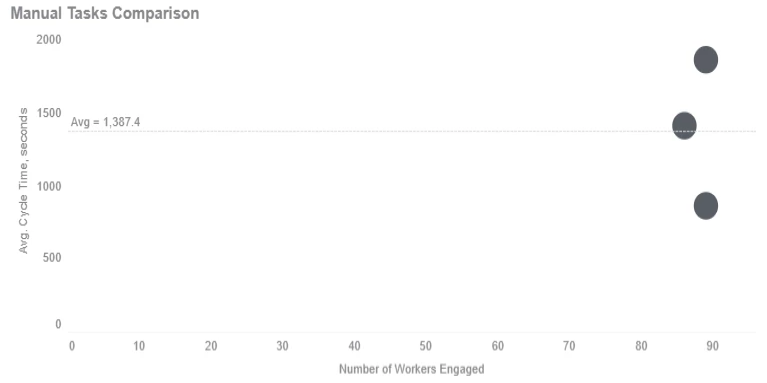Click the 80 tick label on workers axis
Image resolution: width=767 pixels, height=383 pixels.
point(641,346)
